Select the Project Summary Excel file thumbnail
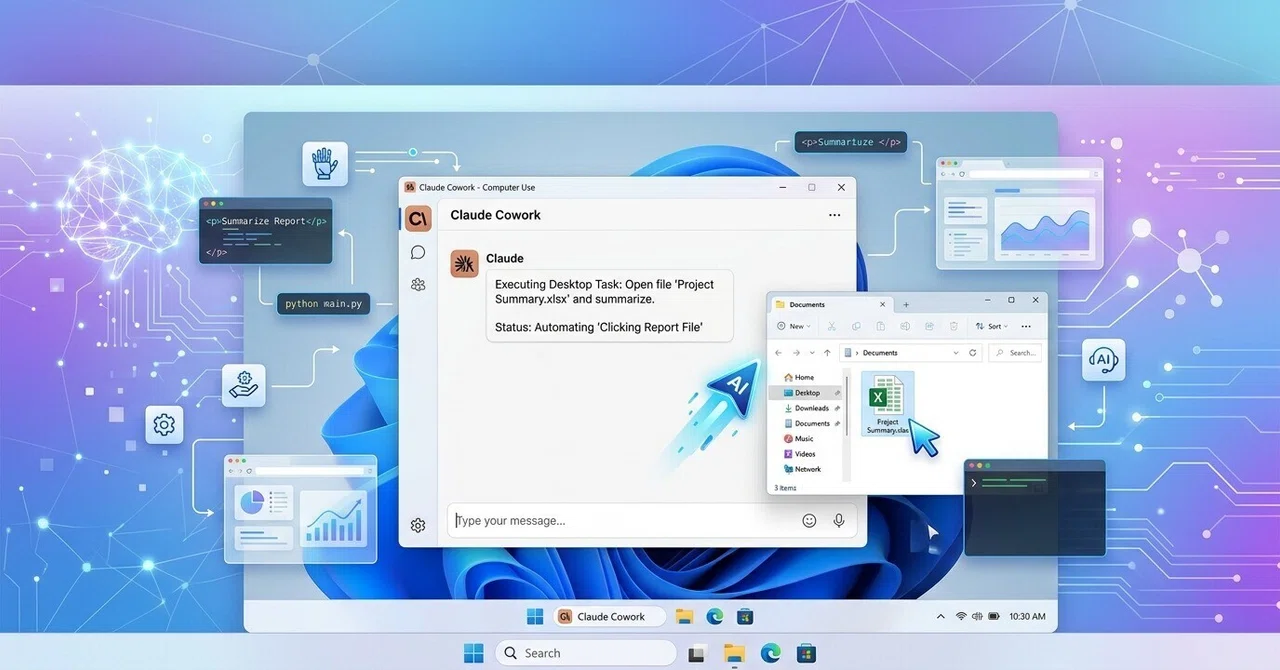 point(888,404)
